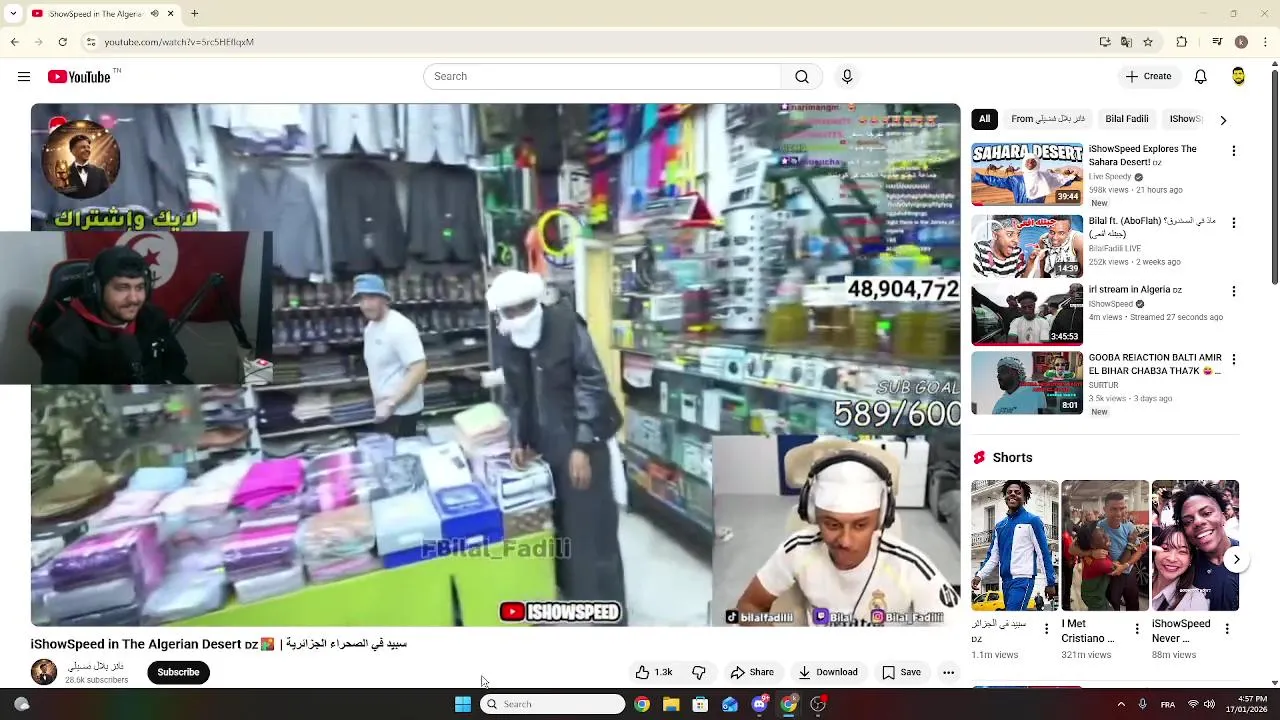Bookmark this page with the star icon
This screenshot has width=1280, height=720.
pyautogui.click(x=1148, y=42)
